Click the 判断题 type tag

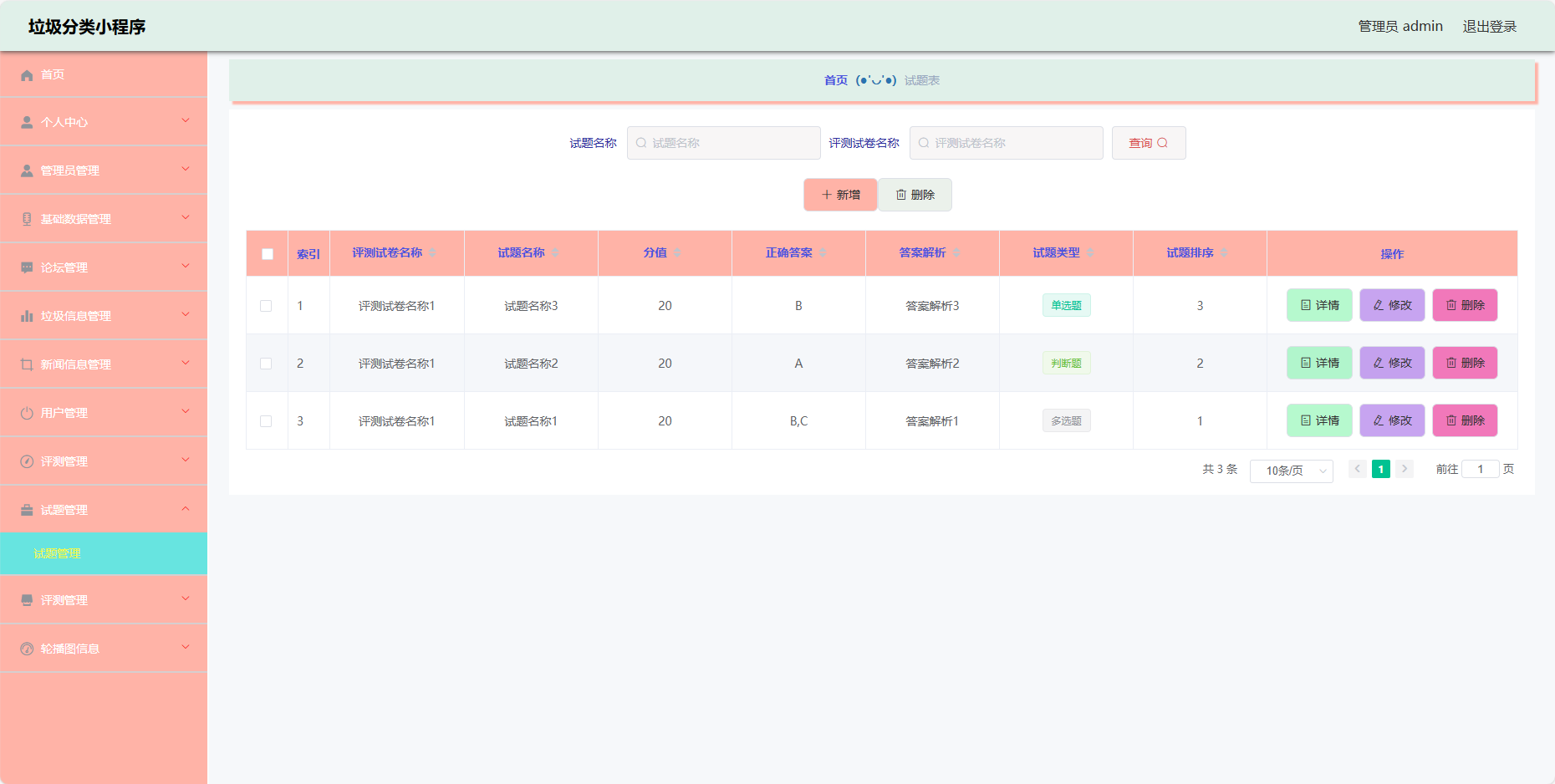point(1066,363)
